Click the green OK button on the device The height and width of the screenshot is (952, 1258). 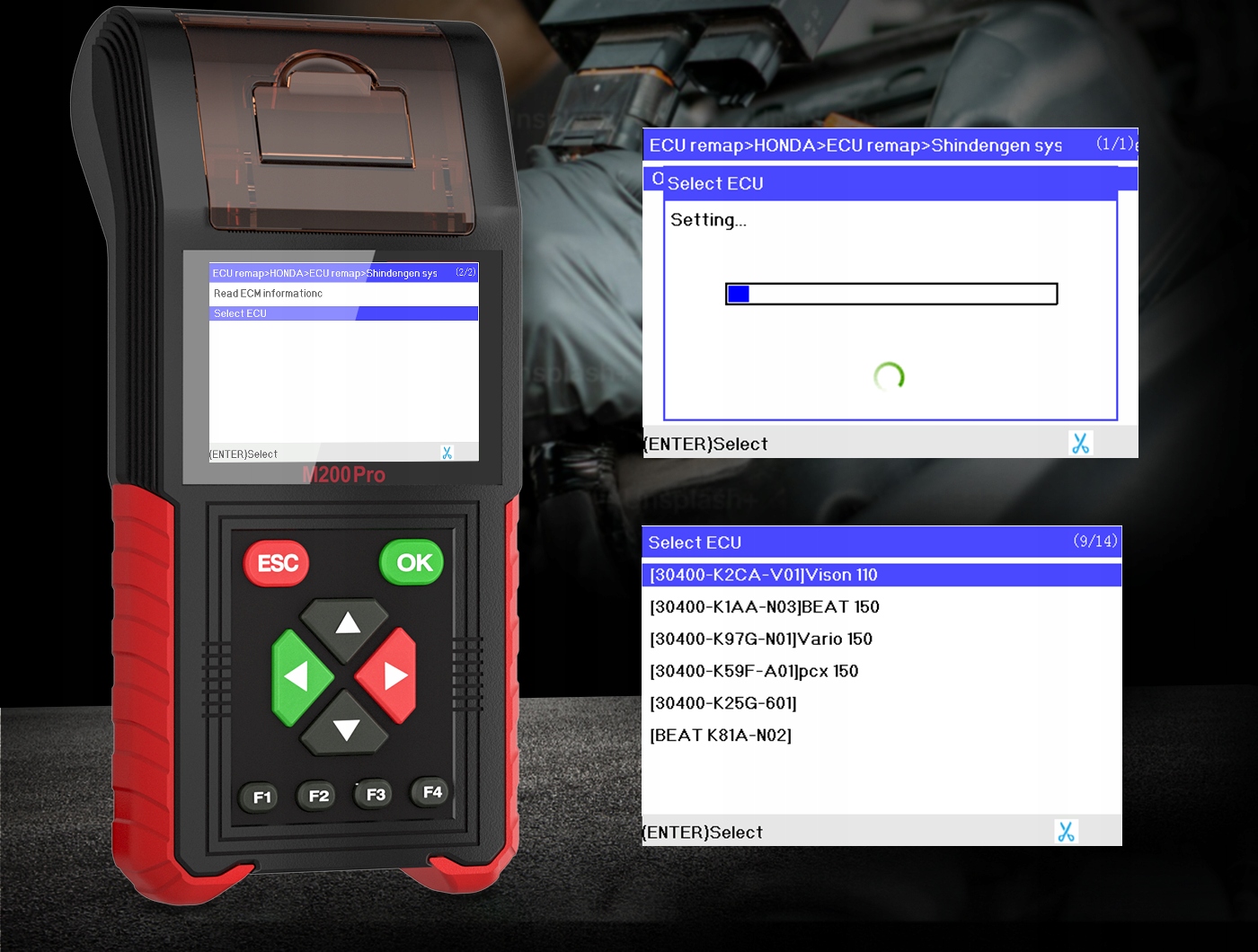coord(412,562)
